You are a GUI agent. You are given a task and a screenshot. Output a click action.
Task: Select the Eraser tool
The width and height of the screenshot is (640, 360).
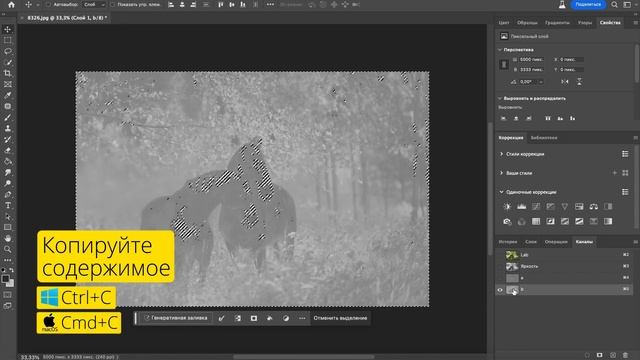[x=7, y=150]
